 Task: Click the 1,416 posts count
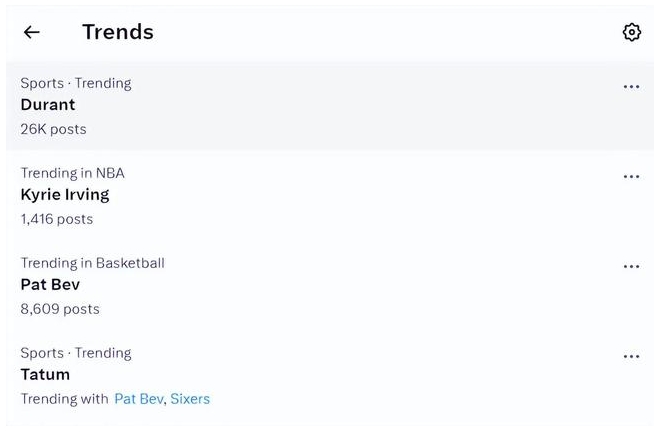click(57, 219)
